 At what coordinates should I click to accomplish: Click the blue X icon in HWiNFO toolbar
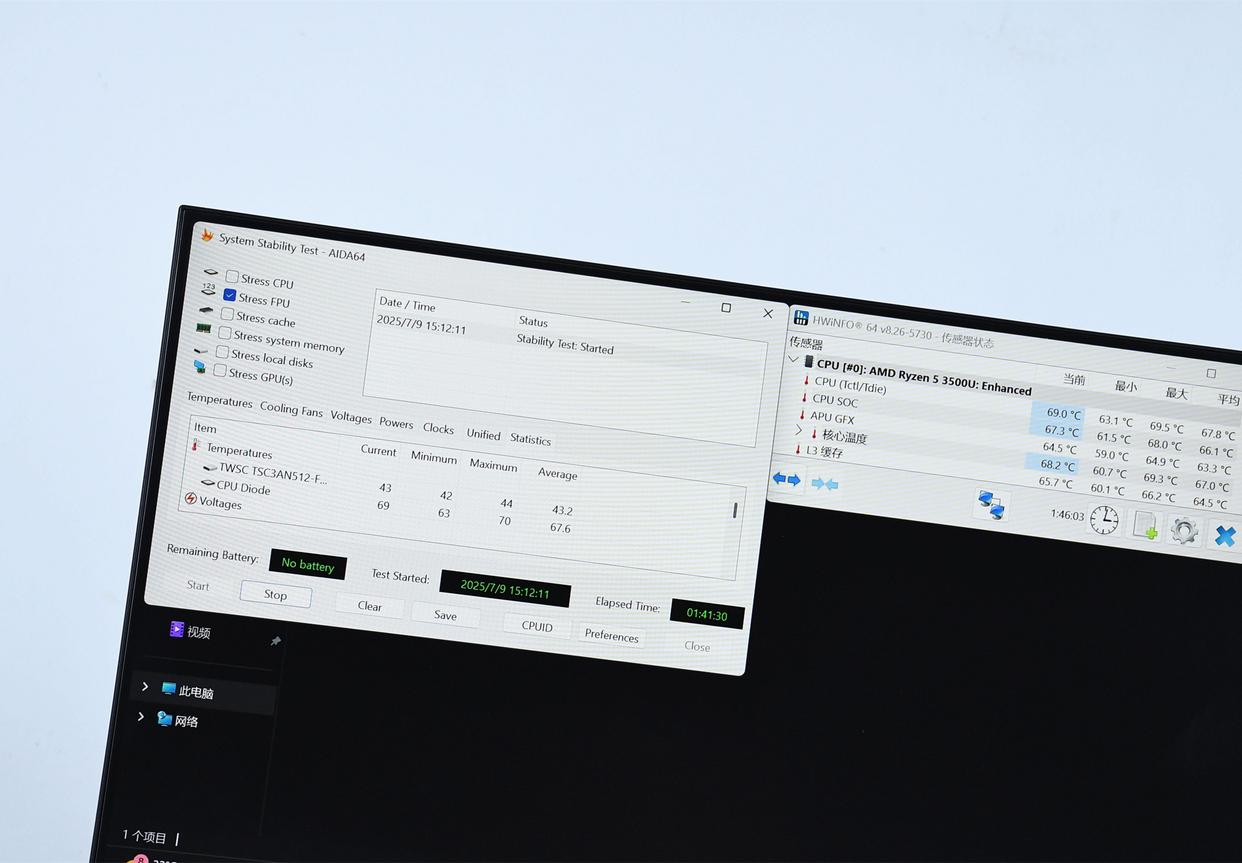point(1225,536)
